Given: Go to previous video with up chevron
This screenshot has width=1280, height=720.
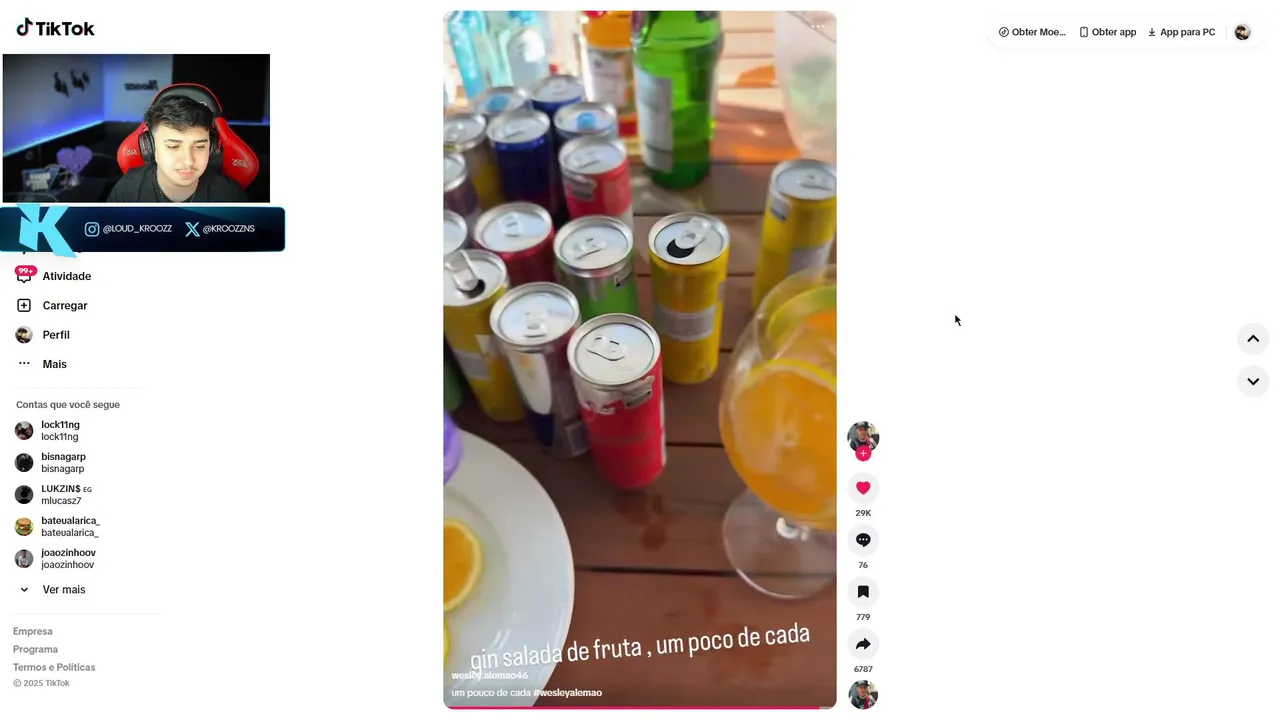Looking at the screenshot, I should click(x=1253, y=339).
